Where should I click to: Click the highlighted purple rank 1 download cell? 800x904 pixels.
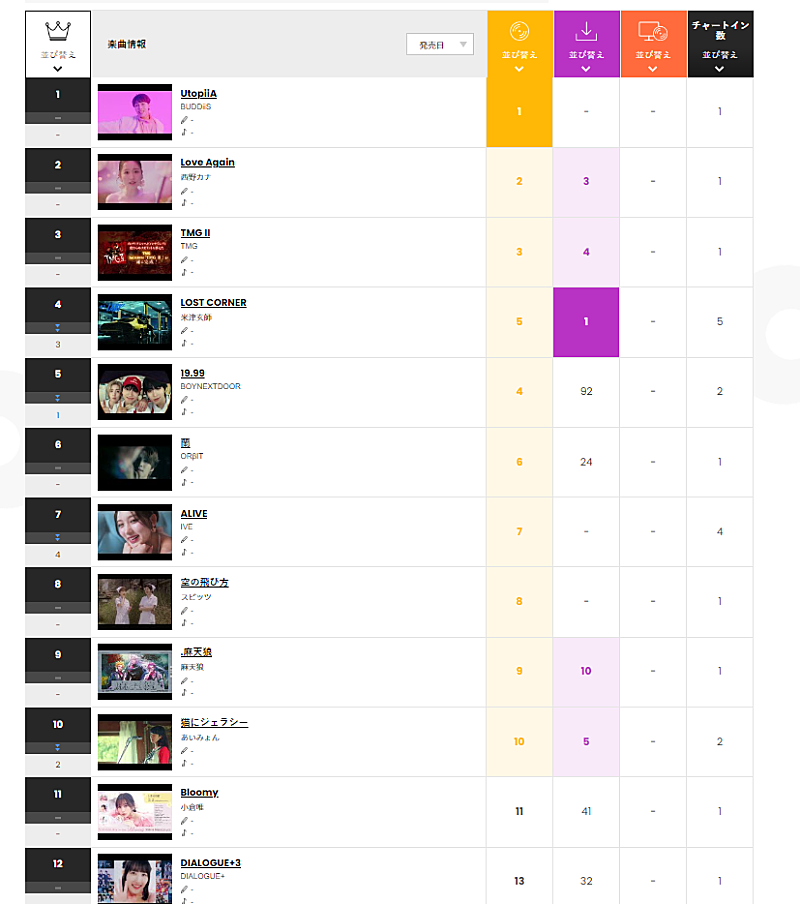[x=586, y=322]
